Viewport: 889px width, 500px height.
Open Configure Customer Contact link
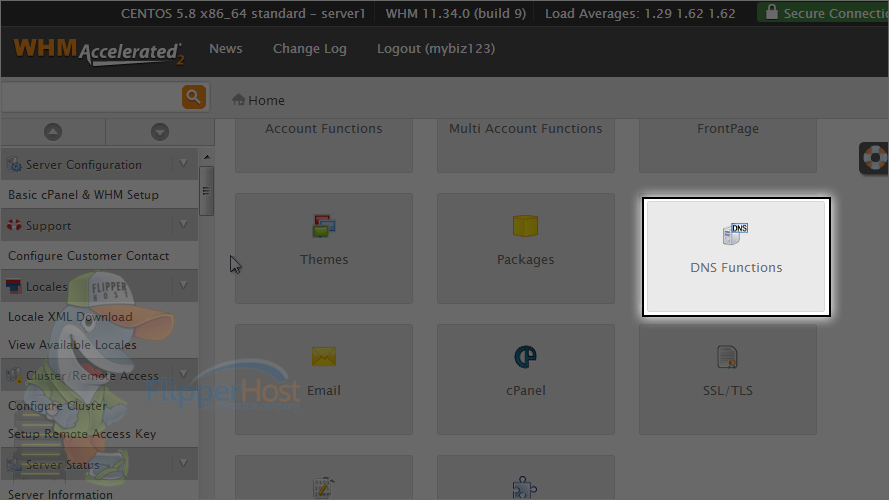coord(88,256)
